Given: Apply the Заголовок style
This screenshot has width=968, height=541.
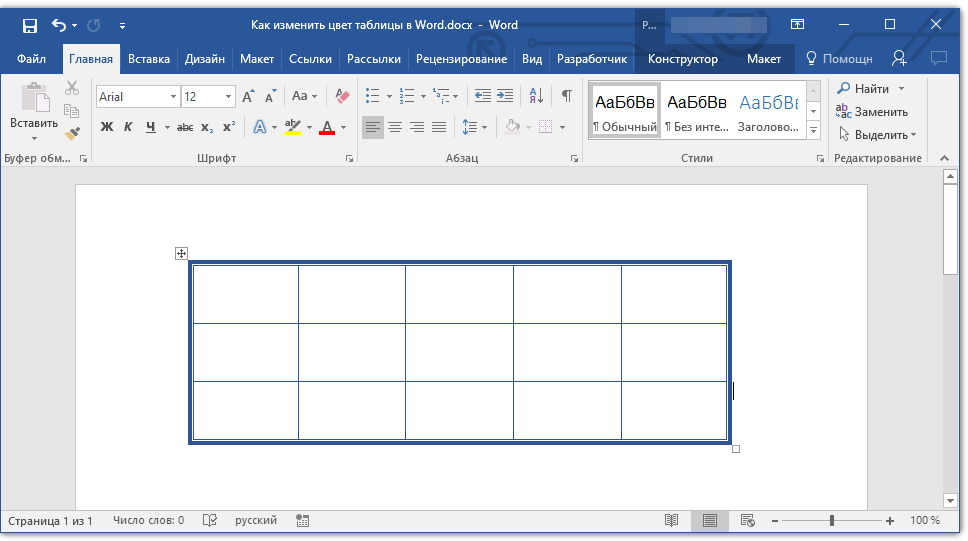Looking at the screenshot, I should click(769, 110).
